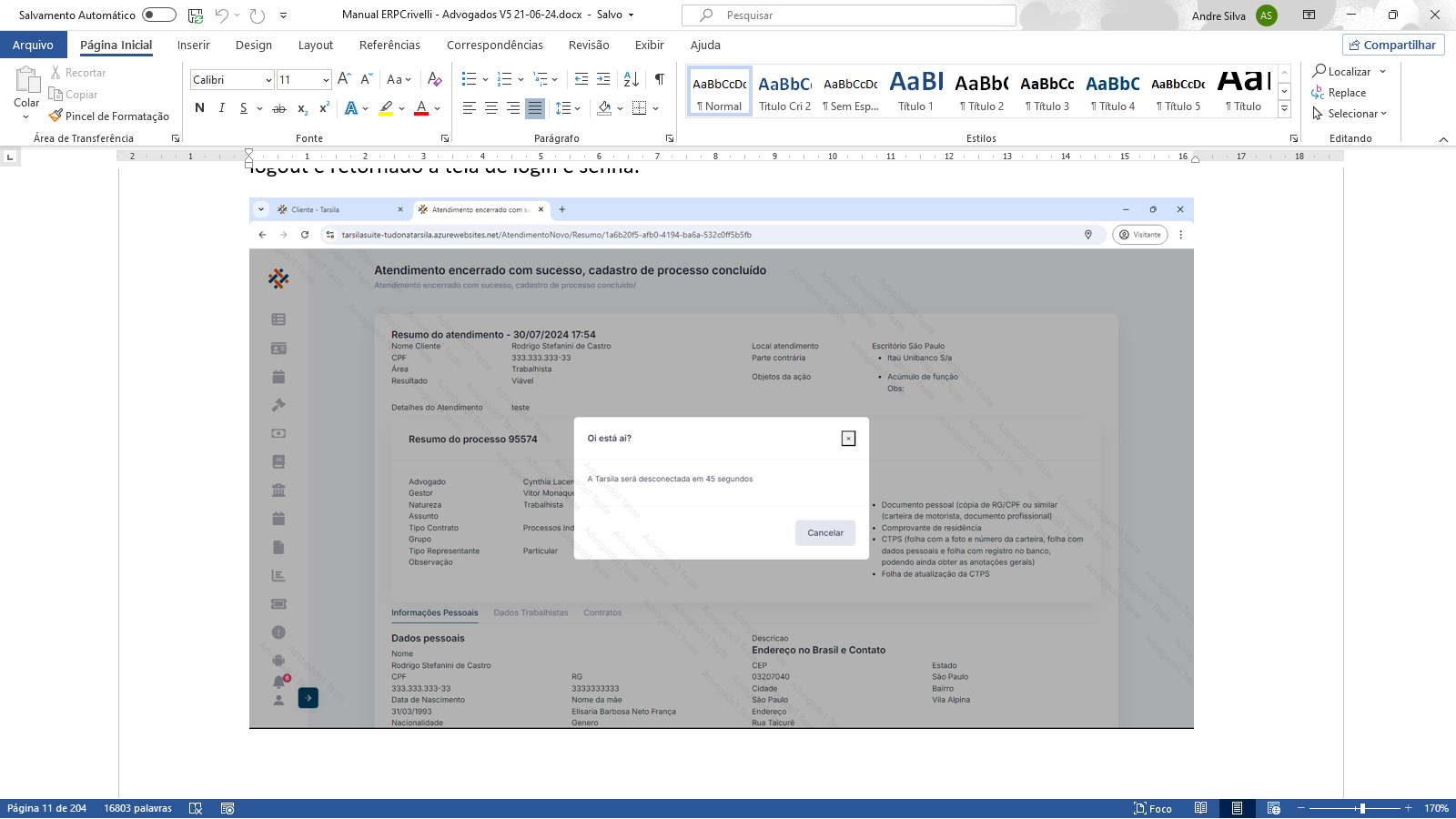Toggle the Salvamento Automático switch
Viewport: 1456px width, 819px height.
pos(158,15)
